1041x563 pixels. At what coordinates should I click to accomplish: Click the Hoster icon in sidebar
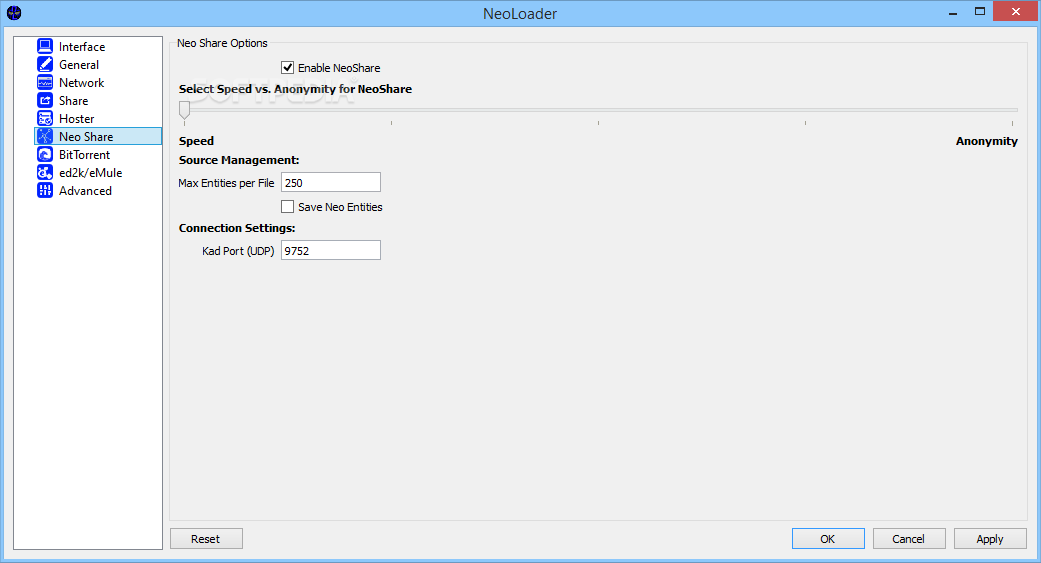[x=44, y=118]
